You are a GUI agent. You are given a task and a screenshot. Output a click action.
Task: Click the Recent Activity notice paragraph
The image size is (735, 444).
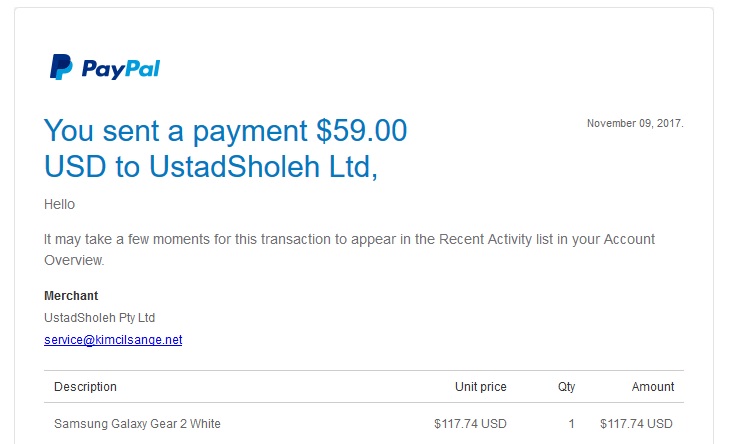click(x=349, y=249)
